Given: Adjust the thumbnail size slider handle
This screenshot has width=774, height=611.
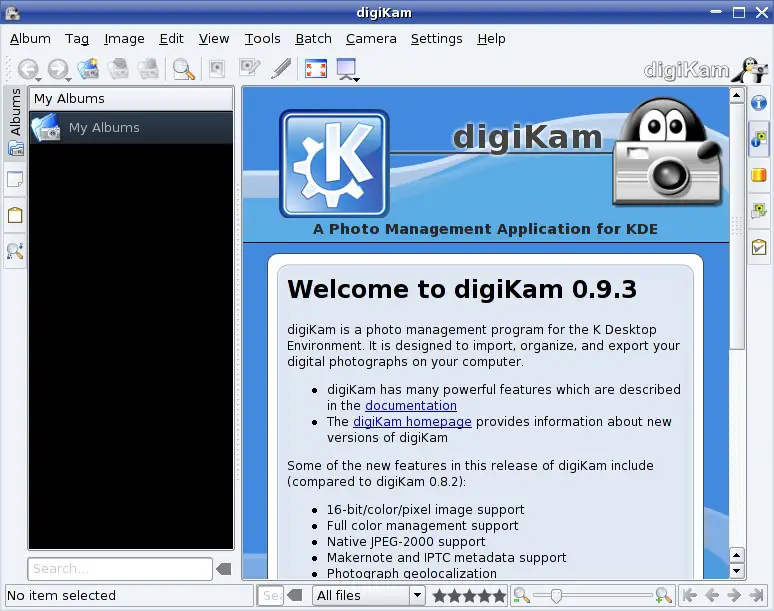Looking at the screenshot, I should [x=556, y=596].
